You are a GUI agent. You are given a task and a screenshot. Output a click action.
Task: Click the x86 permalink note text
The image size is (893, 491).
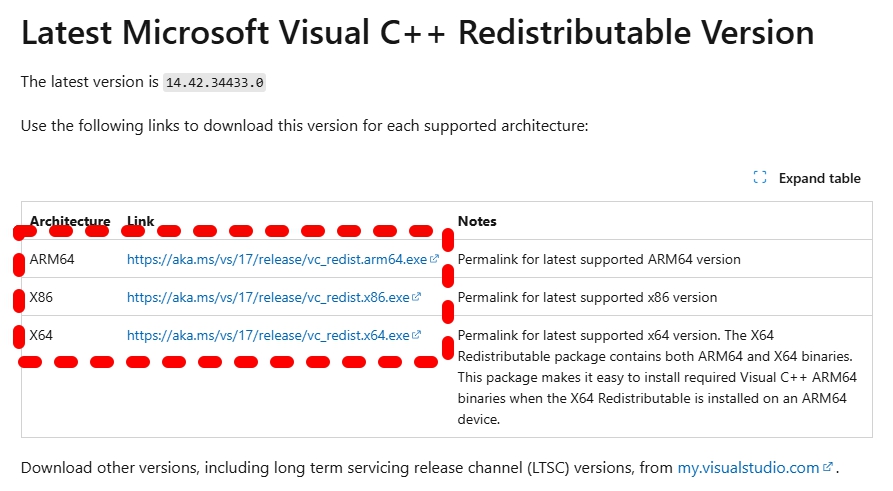pyautogui.click(x=587, y=297)
